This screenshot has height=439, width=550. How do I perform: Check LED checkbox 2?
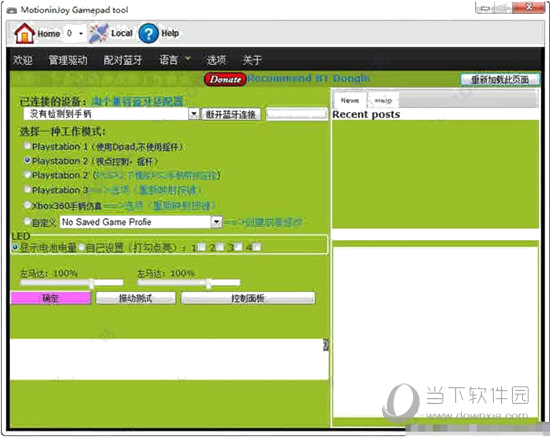pyautogui.click(x=220, y=247)
